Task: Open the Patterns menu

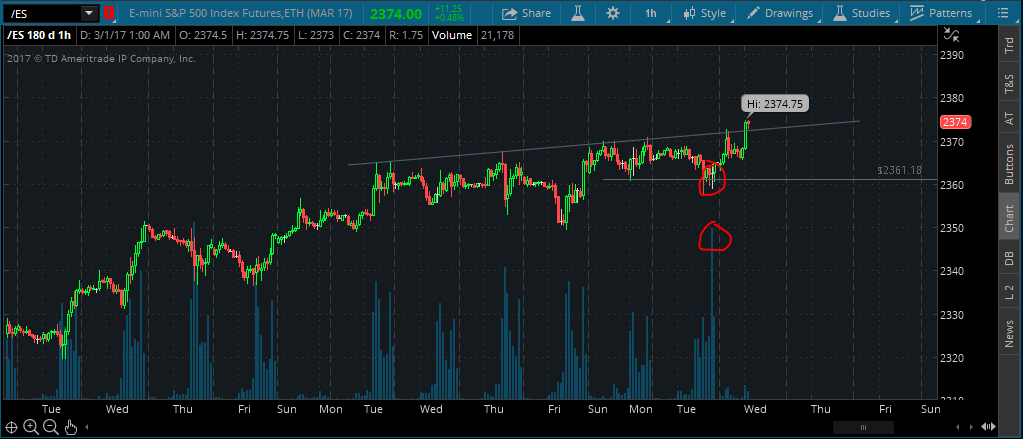Action: coord(941,13)
